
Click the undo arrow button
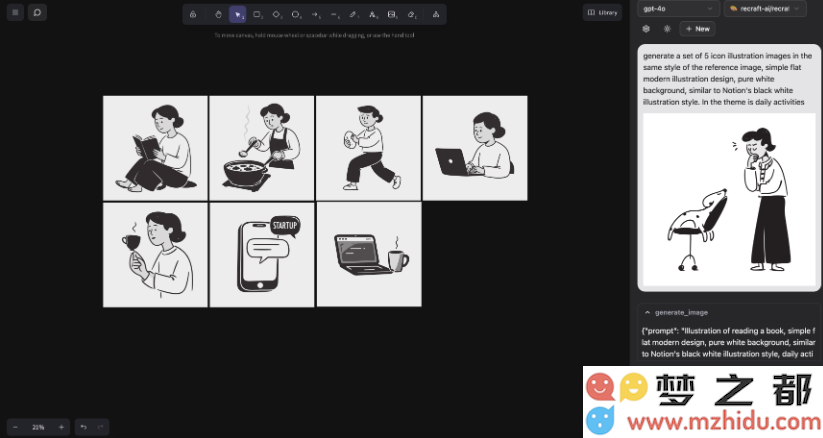click(x=84, y=427)
